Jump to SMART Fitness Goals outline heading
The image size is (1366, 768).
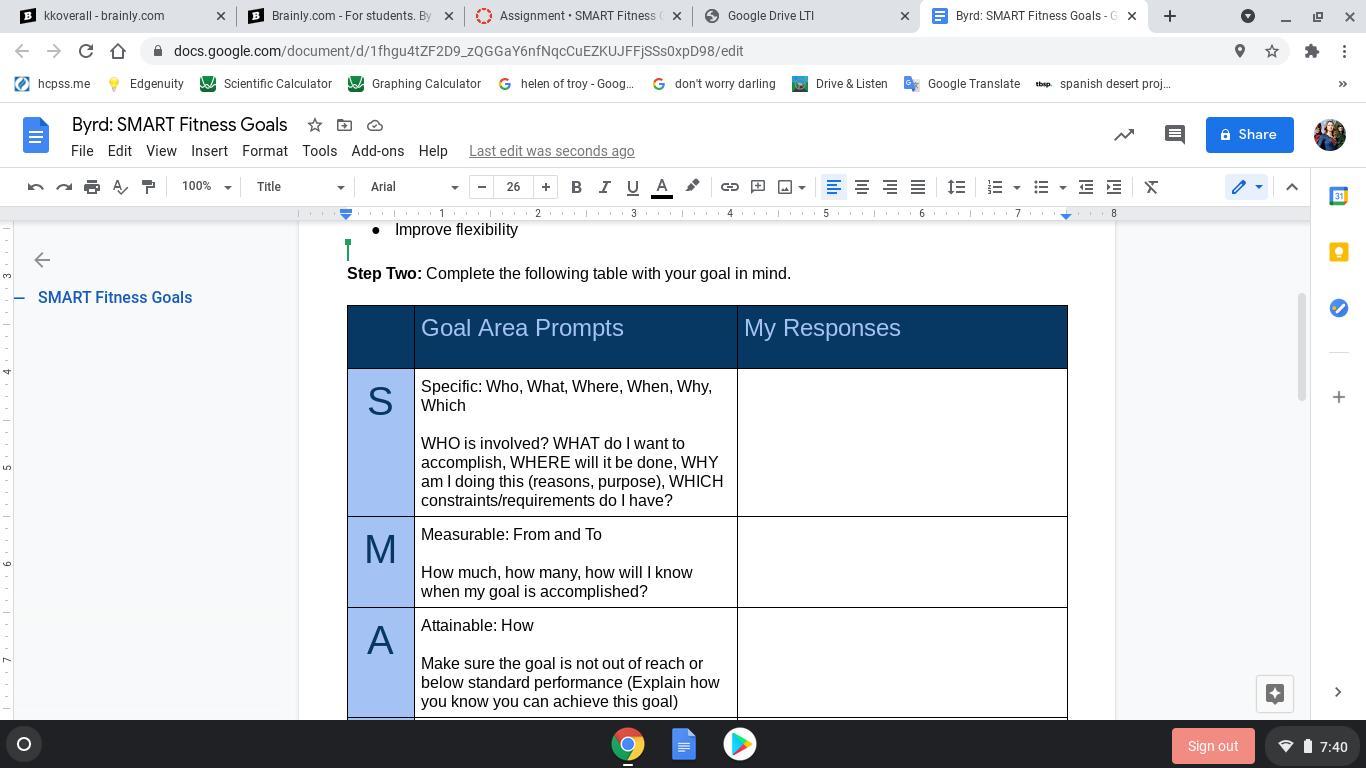pos(115,298)
